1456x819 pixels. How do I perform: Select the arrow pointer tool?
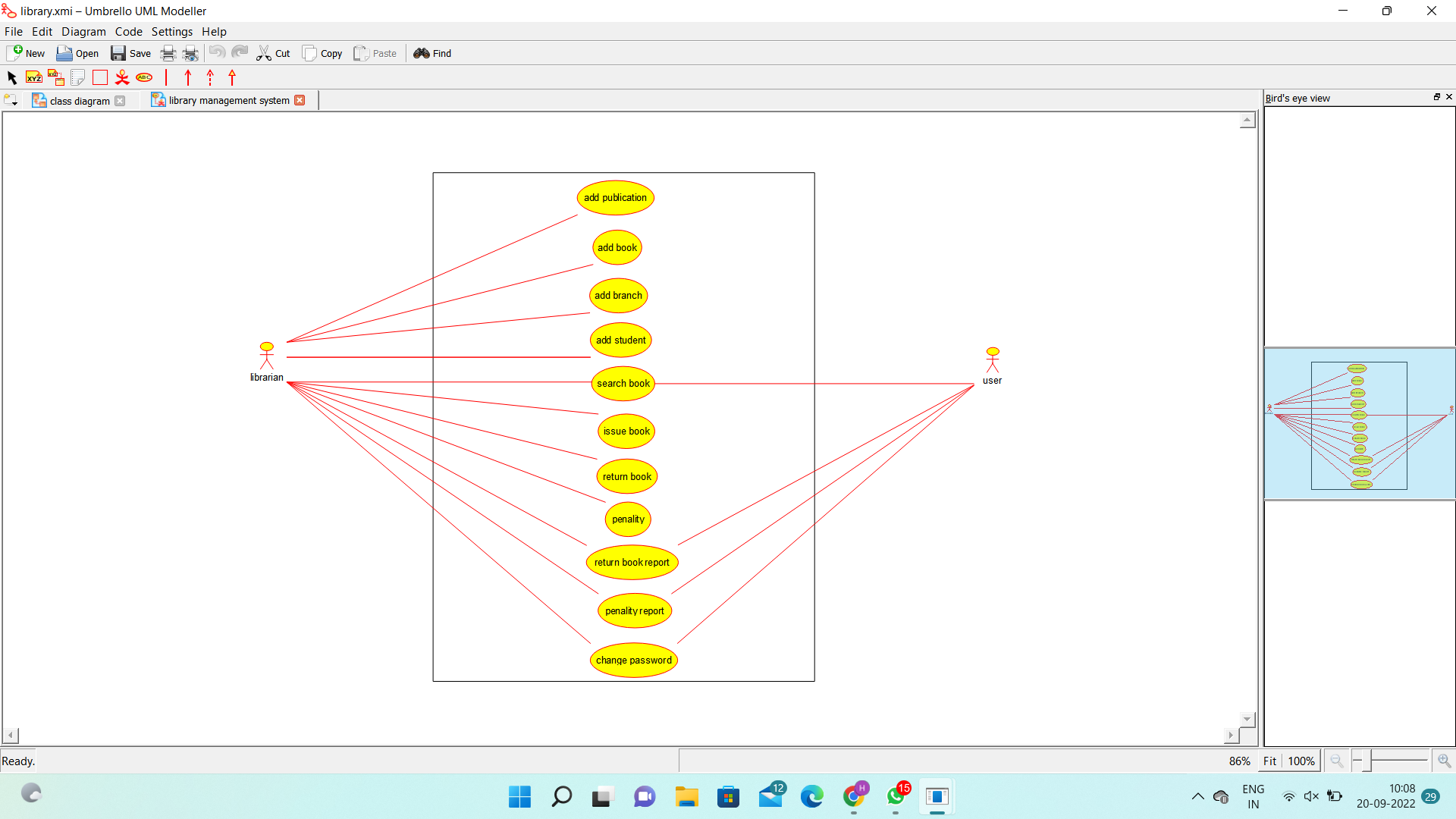(x=11, y=77)
